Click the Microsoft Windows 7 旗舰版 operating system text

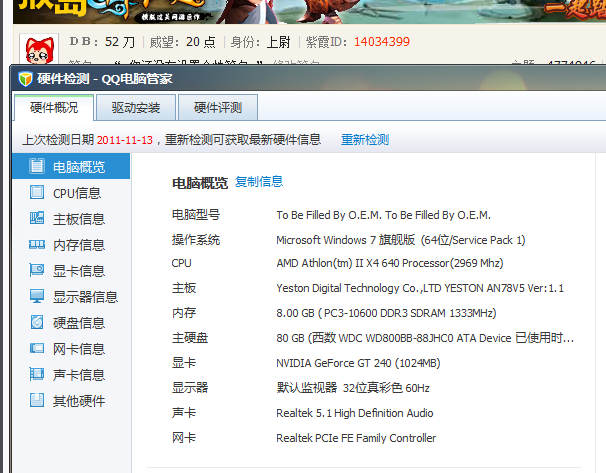[401, 240]
